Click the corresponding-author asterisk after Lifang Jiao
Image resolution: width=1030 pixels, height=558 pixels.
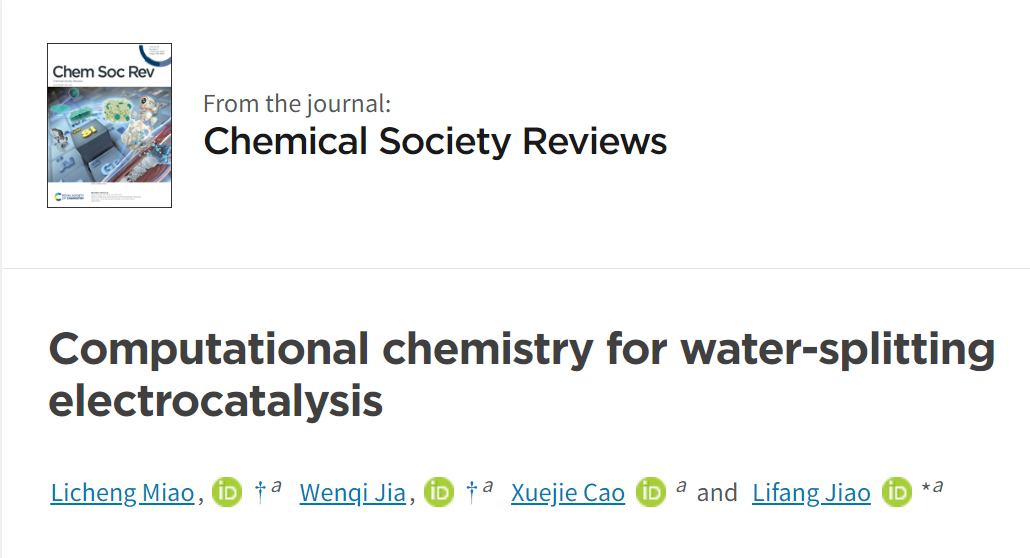[x=926, y=487]
